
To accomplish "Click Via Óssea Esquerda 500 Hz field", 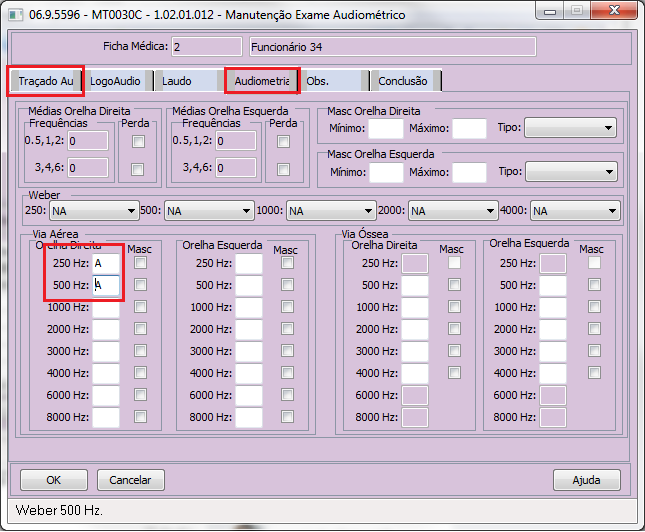I will pyautogui.click(x=553, y=285).
